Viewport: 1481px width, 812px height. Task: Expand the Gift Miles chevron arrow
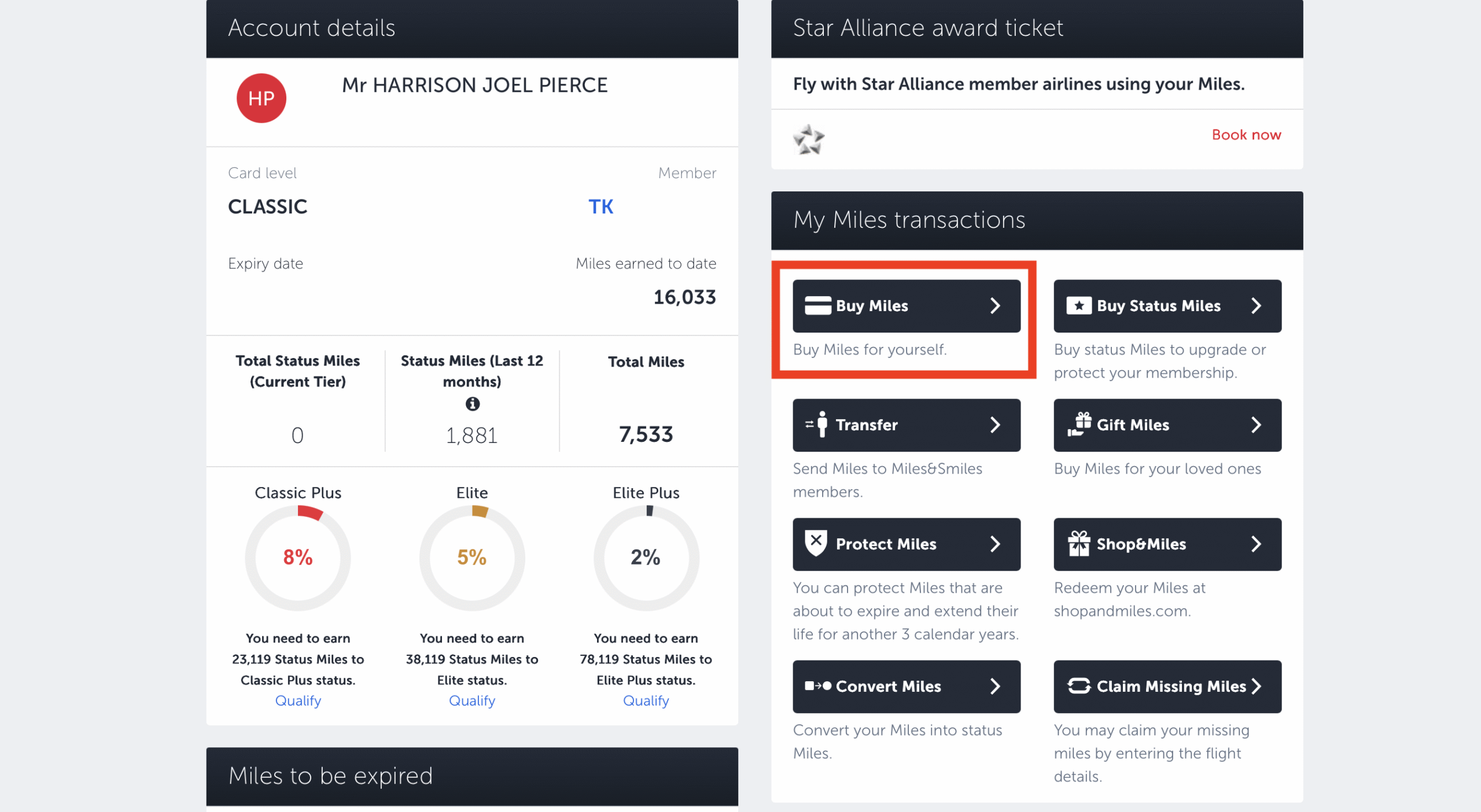(1256, 425)
